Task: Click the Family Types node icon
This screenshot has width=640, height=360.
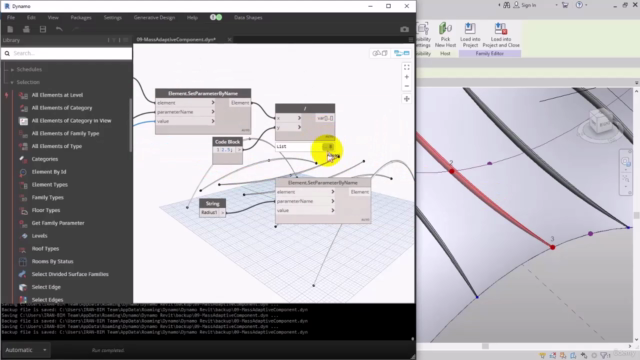Action: 23,198
